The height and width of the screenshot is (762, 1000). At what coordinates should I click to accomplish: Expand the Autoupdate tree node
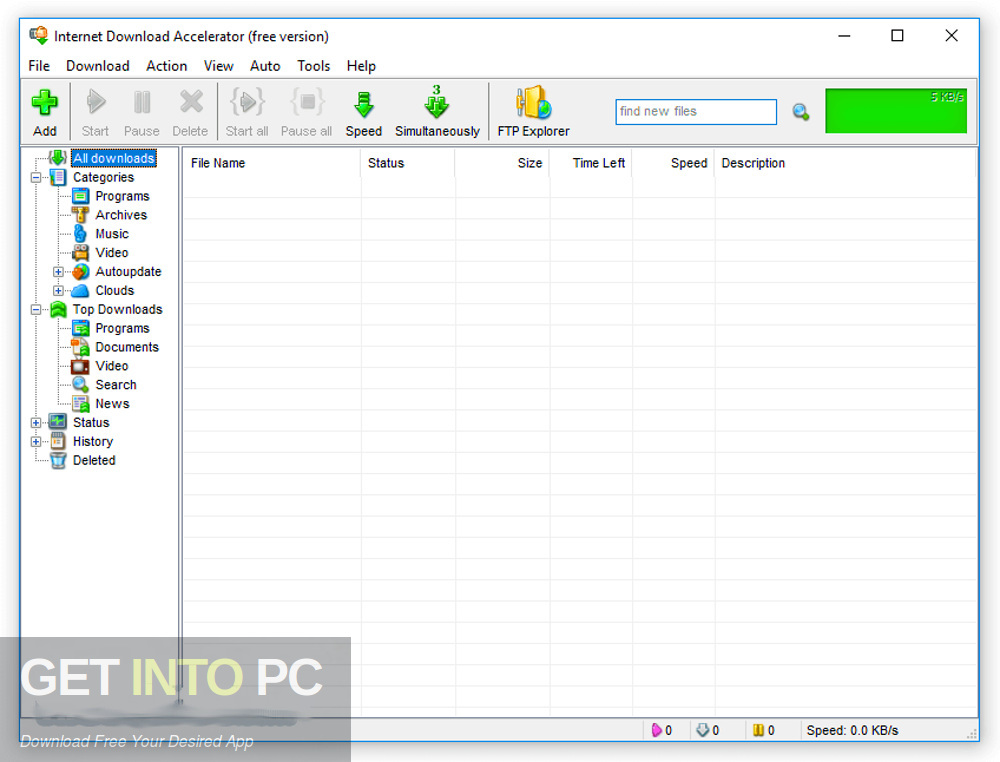click(x=58, y=272)
